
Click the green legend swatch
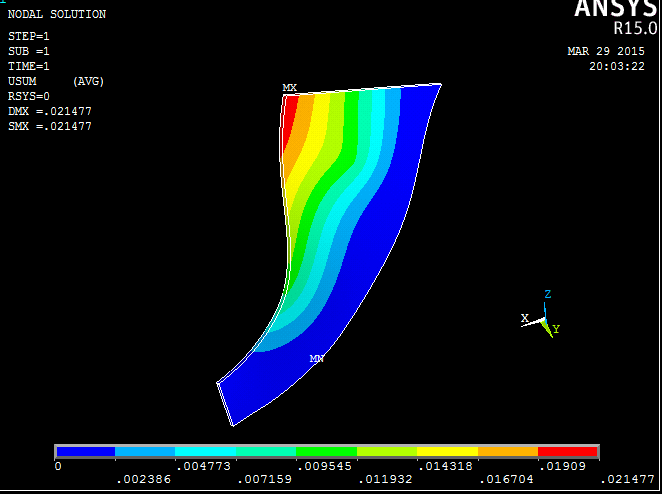pyautogui.click(x=326, y=452)
